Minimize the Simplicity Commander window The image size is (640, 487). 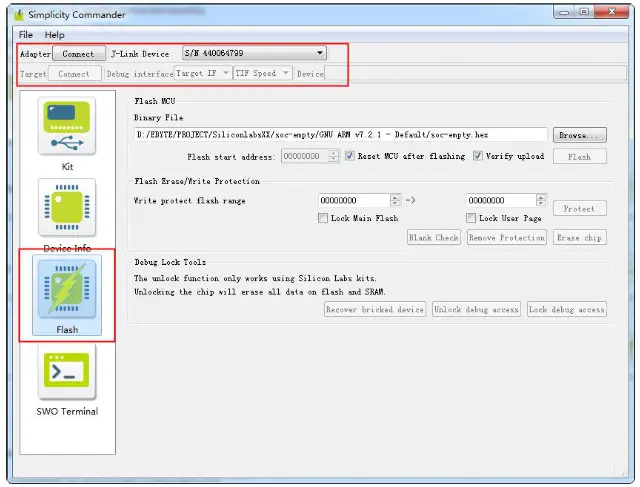coord(564,12)
